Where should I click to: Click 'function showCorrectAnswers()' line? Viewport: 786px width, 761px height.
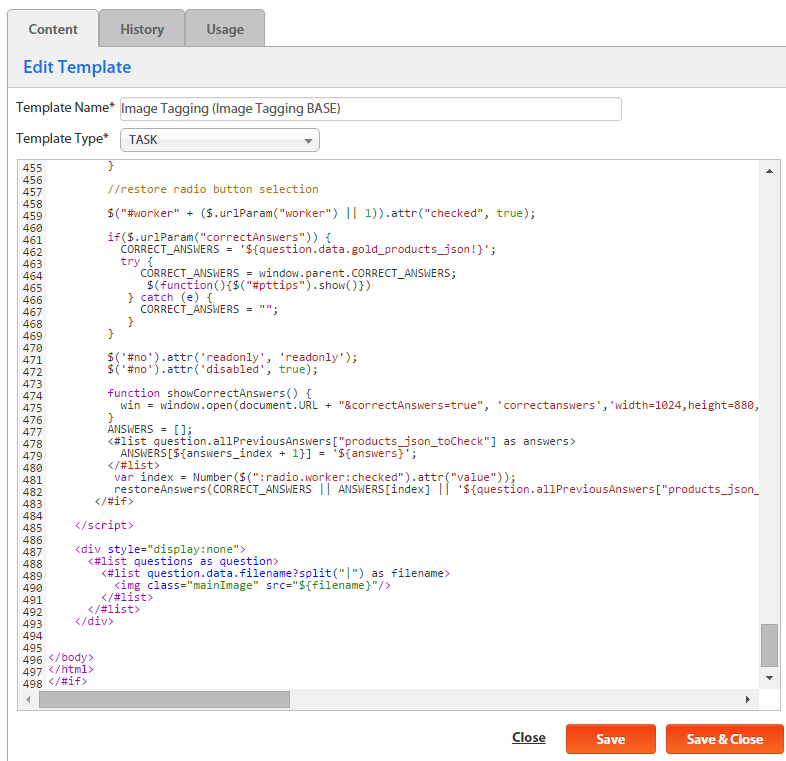[209, 393]
